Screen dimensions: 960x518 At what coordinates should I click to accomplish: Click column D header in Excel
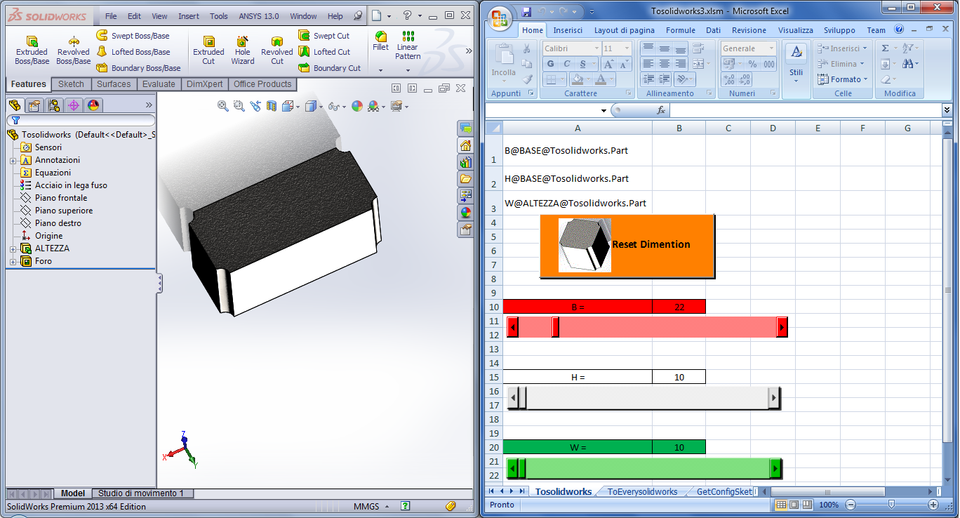coord(773,128)
